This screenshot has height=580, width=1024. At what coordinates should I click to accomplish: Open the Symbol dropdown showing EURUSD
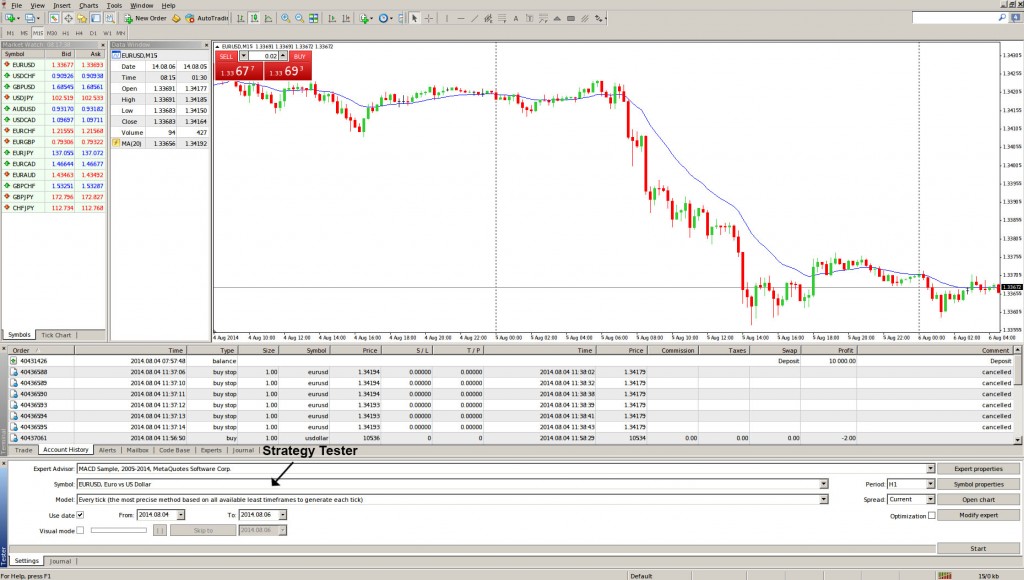point(823,483)
